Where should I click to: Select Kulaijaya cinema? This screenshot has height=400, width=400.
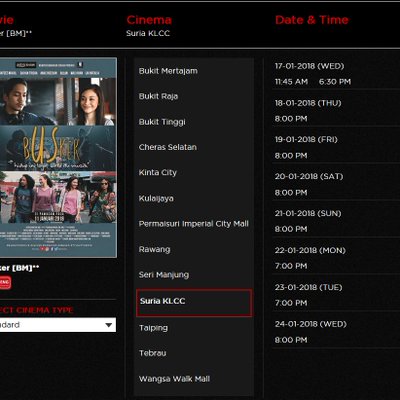pyautogui.click(x=156, y=198)
